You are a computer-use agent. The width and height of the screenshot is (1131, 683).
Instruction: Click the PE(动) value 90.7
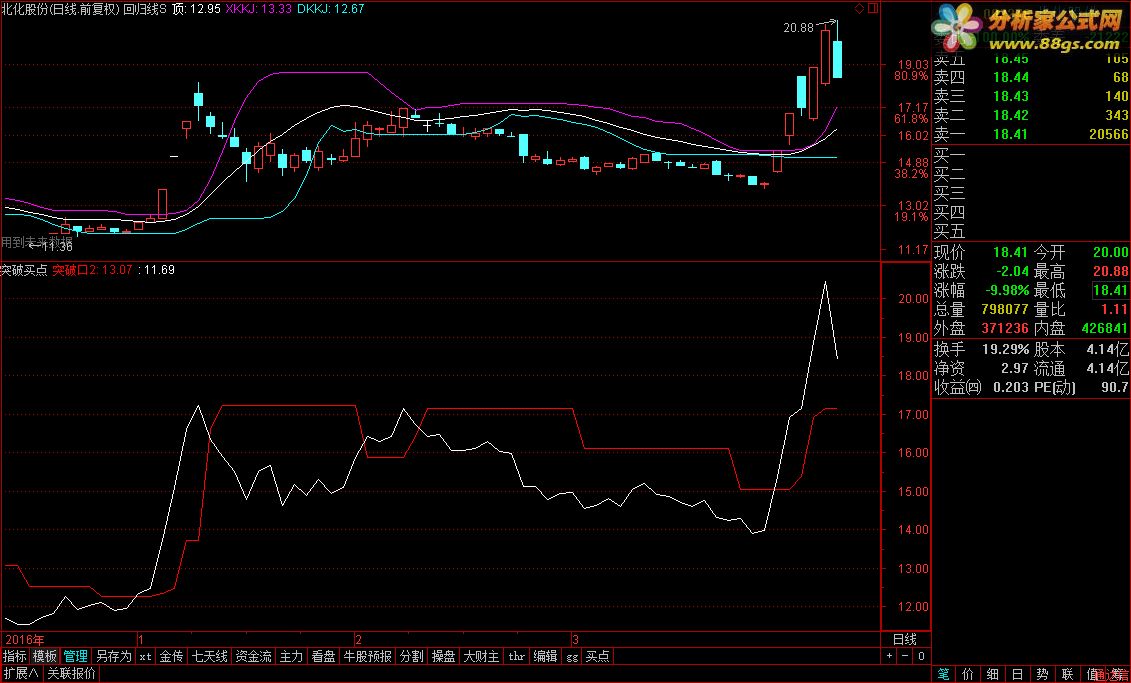click(1115, 387)
